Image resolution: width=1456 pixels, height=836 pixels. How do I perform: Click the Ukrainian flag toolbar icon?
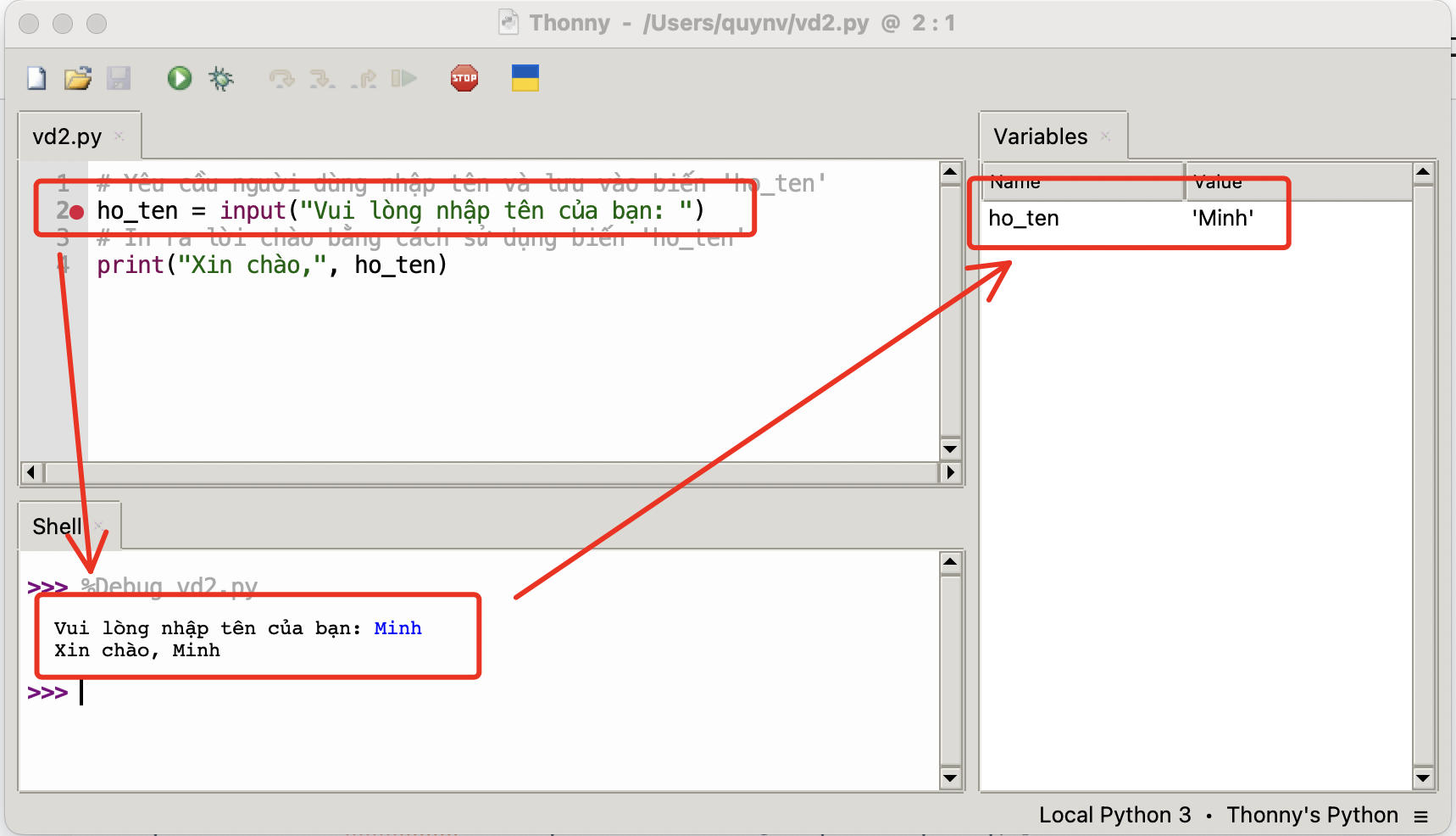[525, 78]
